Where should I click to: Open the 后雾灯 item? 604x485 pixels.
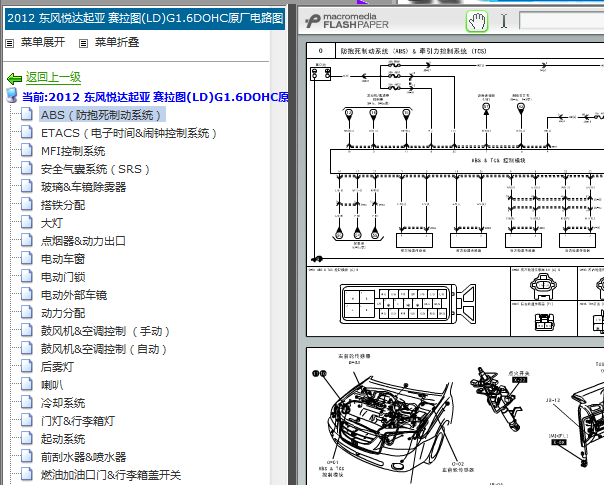(57, 367)
